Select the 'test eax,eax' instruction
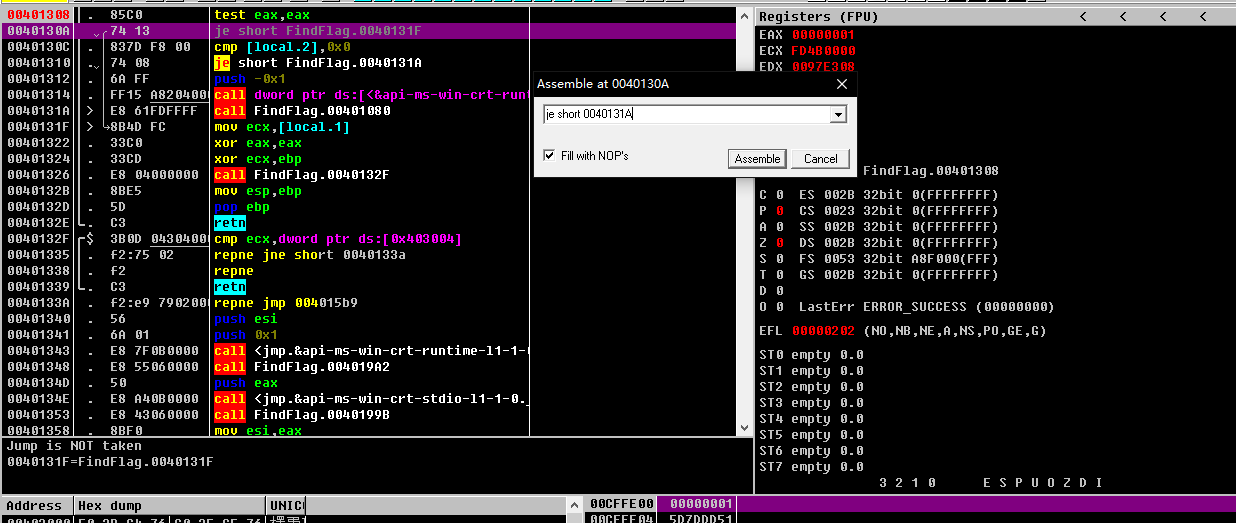 262,15
